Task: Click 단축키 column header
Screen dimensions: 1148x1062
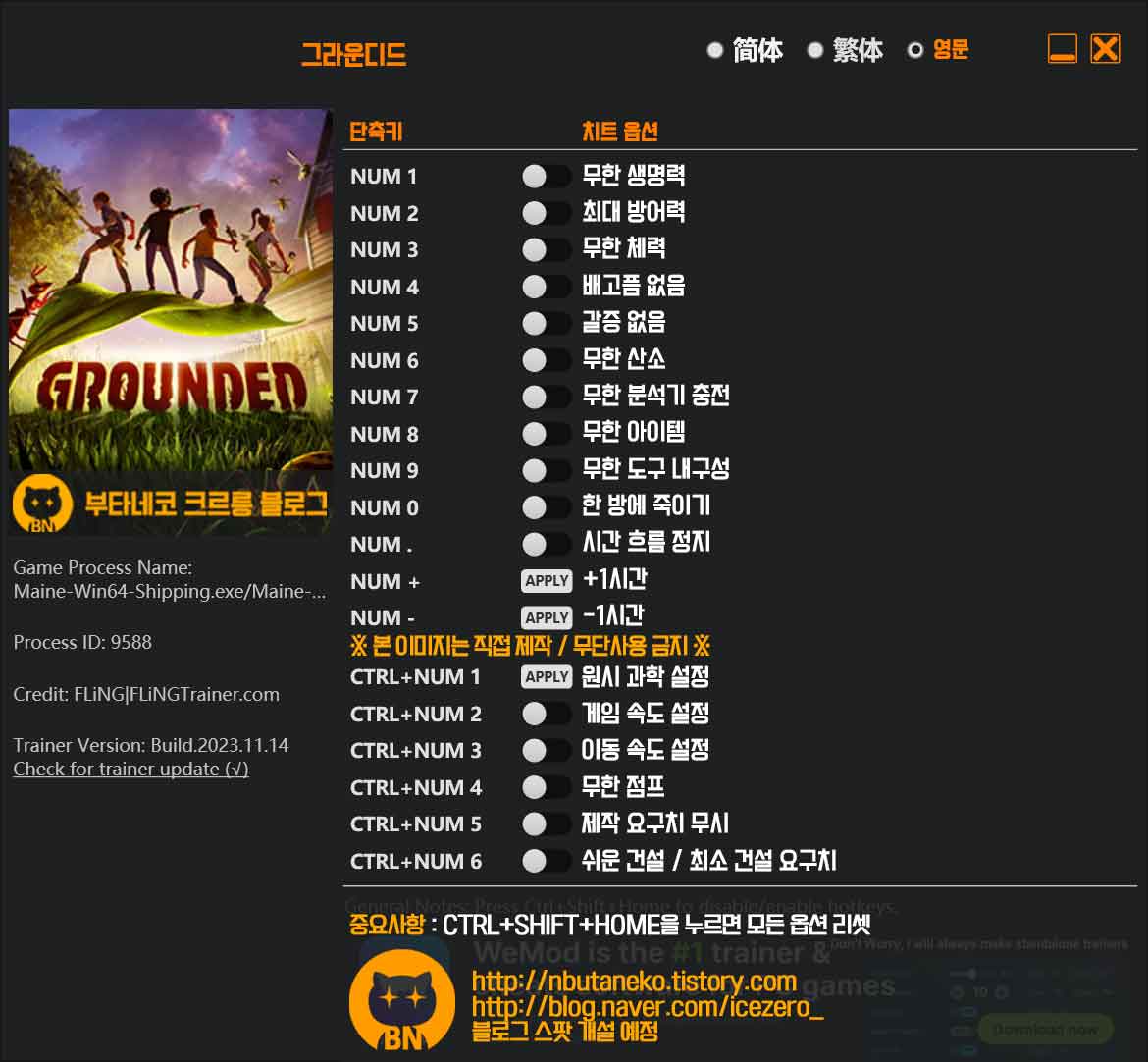Action: (377, 132)
